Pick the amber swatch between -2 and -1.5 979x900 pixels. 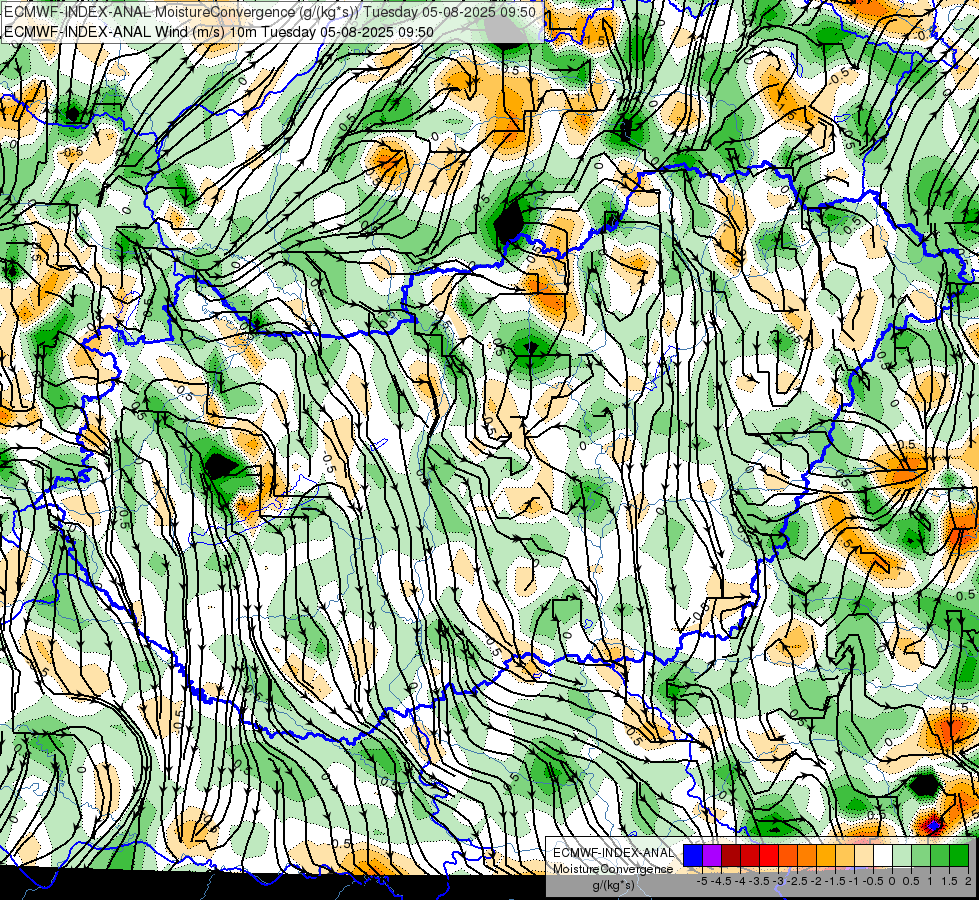pos(826,855)
